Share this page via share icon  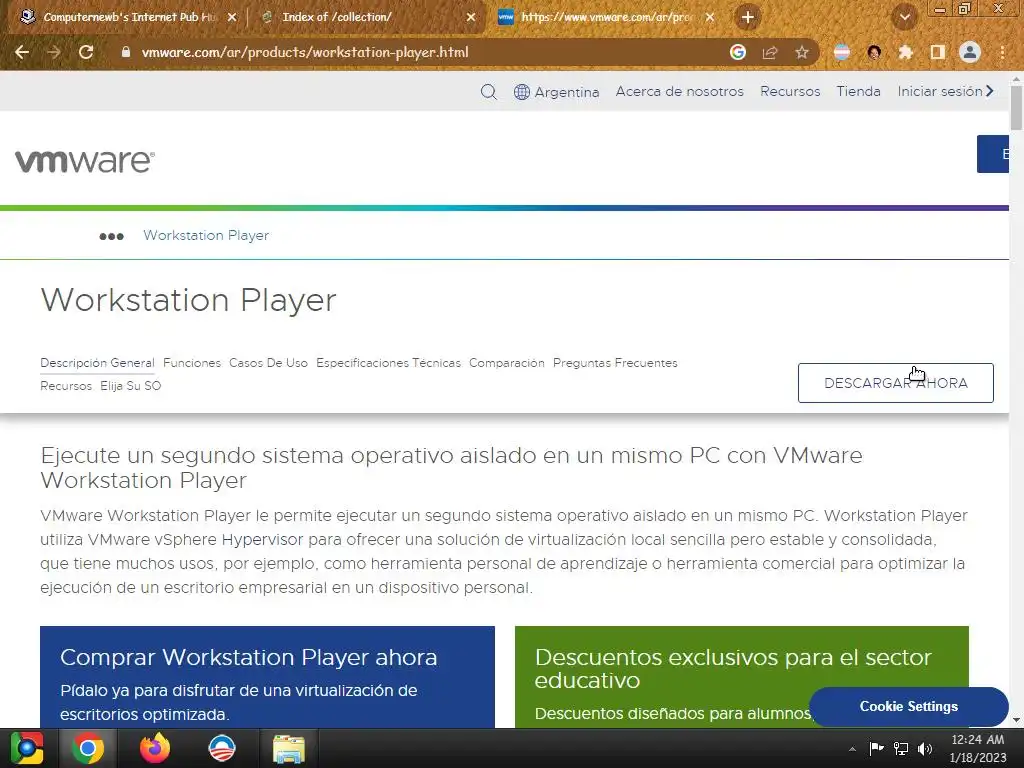pyautogui.click(x=770, y=52)
